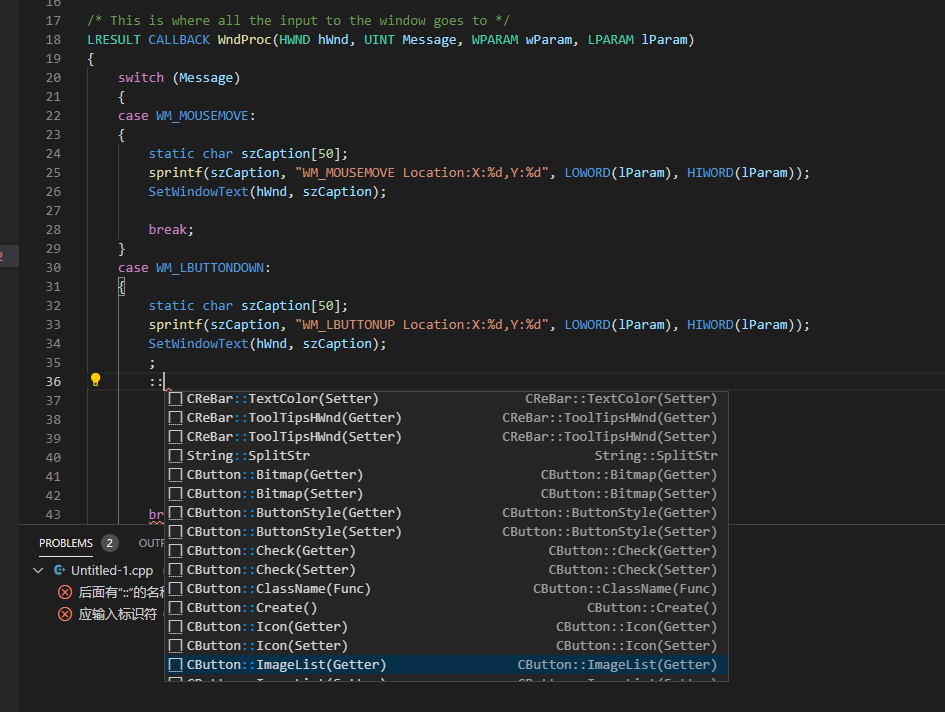Collapse the Untitled-1.cpp problems group

37,569
